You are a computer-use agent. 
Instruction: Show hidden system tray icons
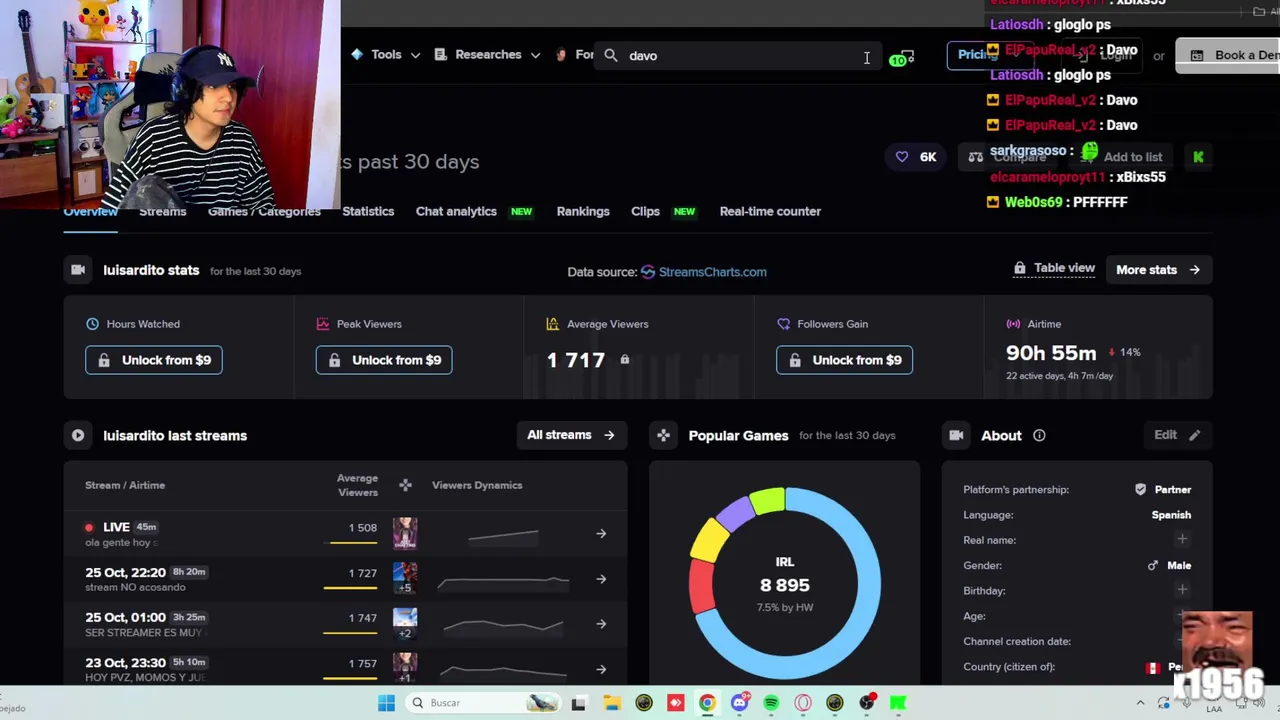coord(1140,703)
